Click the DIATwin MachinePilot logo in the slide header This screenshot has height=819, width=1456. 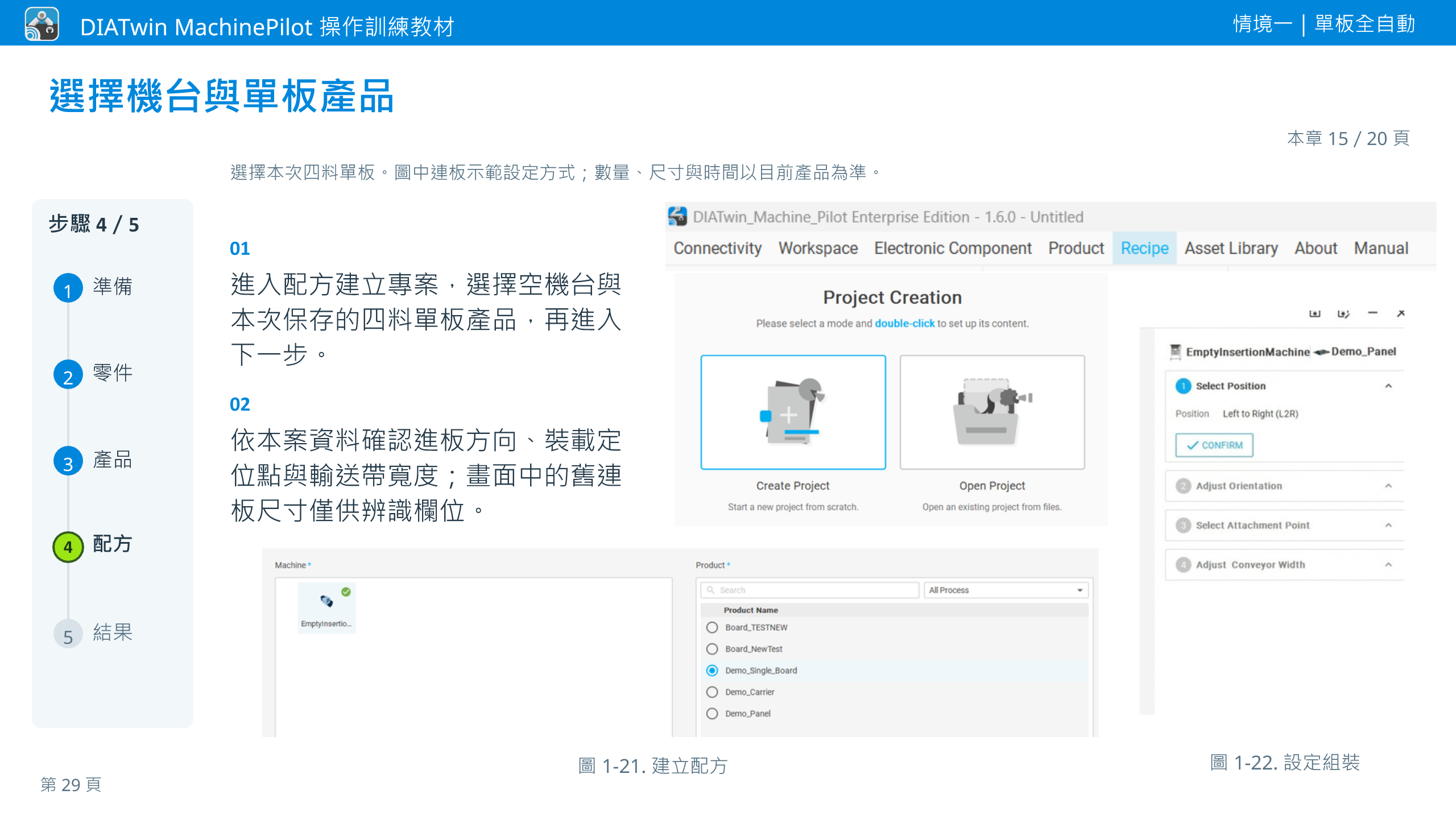click(42, 24)
